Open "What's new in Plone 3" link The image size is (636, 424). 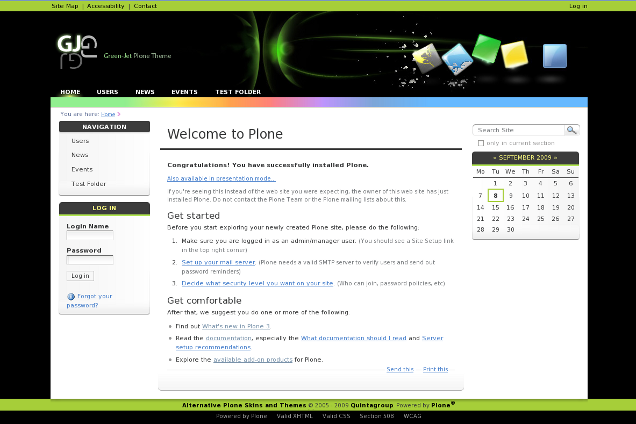click(236, 326)
